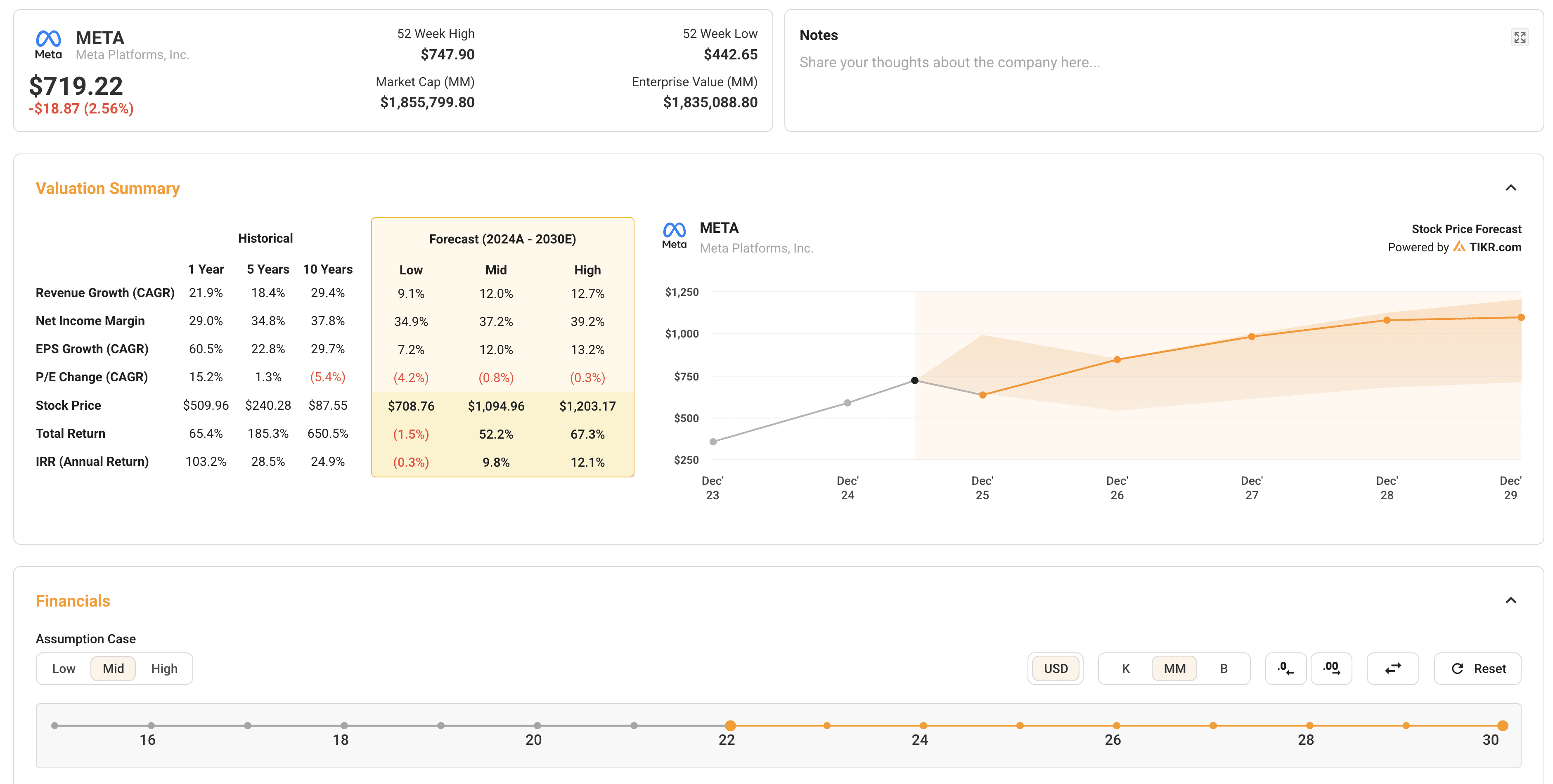The height and width of the screenshot is (784, 1553).
Task: Click the increase decimal places icon
Action: point(1331,668)
